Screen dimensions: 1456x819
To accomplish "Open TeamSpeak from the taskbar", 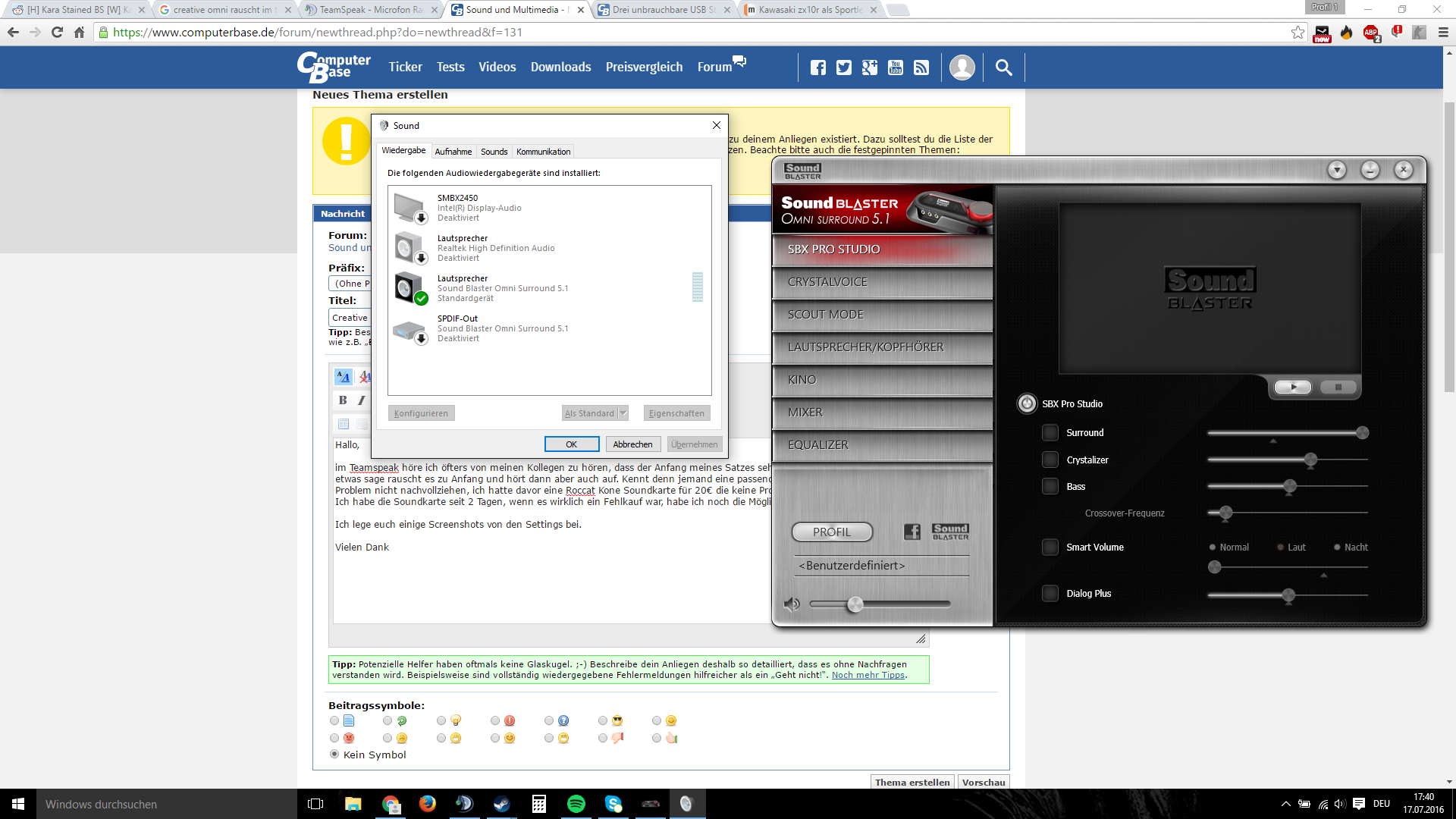I will point(464,804).
